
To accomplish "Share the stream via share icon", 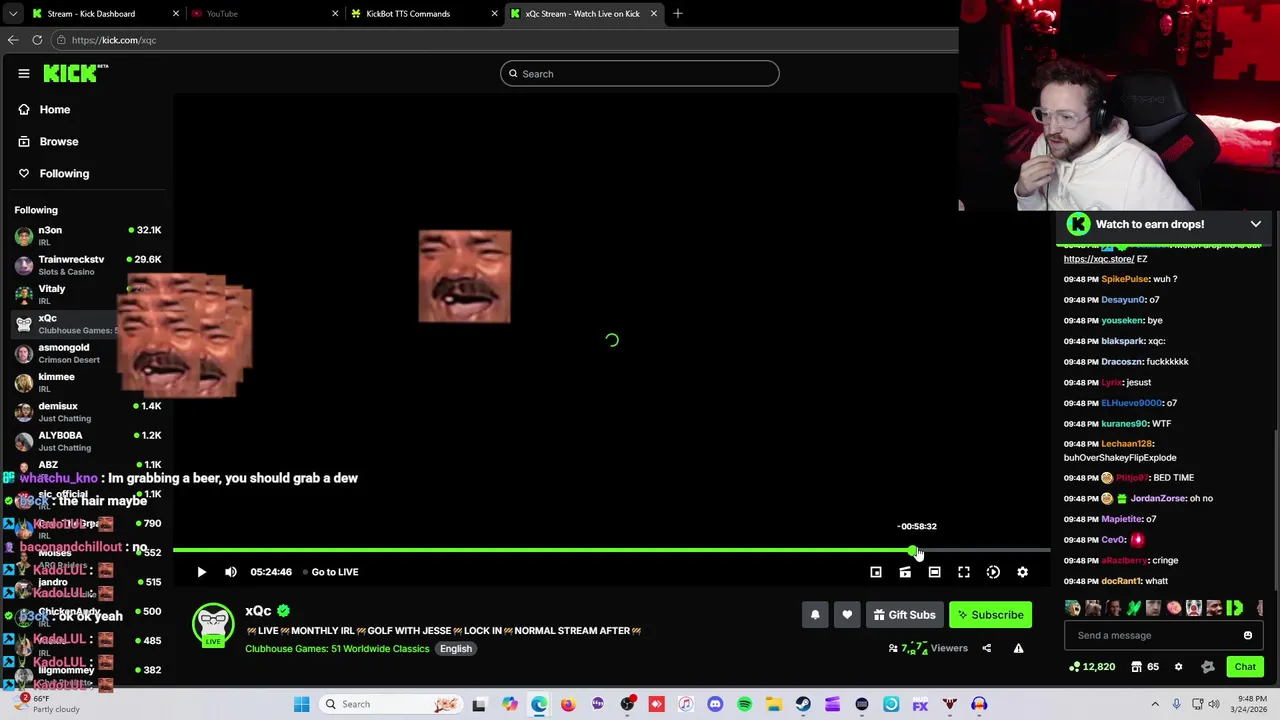I will click(x=986, y=648).
